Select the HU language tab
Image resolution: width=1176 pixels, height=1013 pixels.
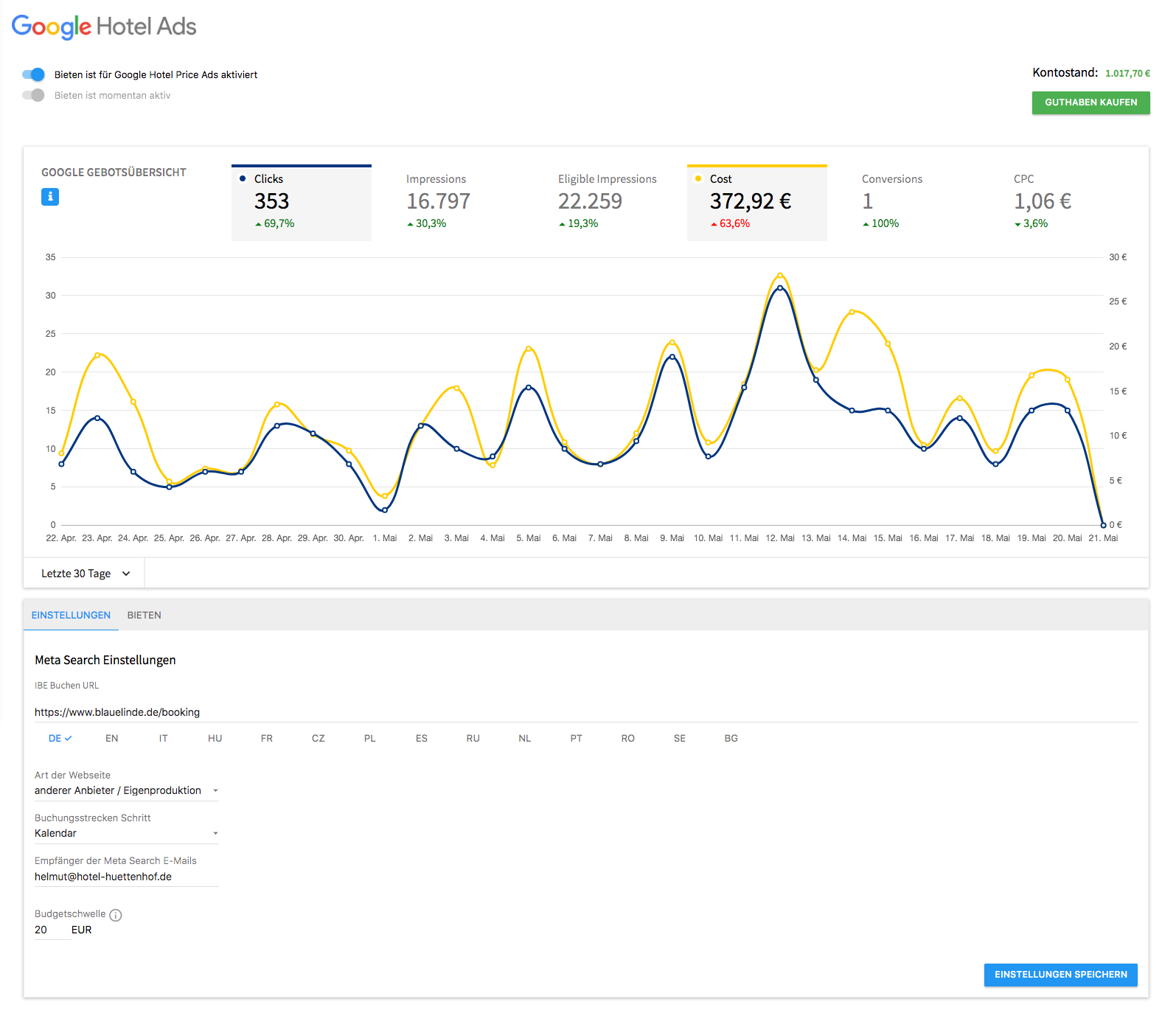[x=215, y=738]
